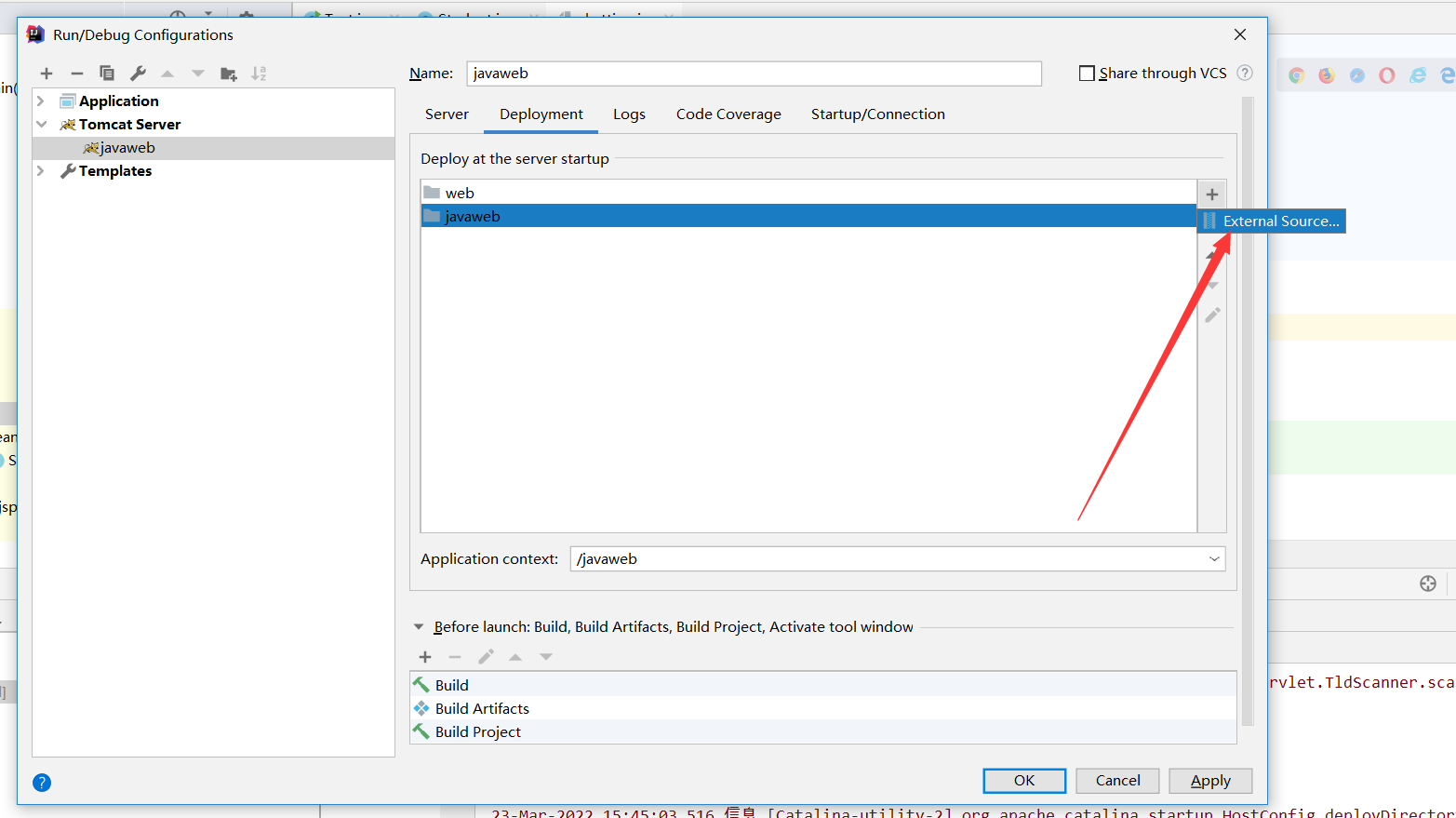This screenshot has width=1456, height=818.
Task: Open Application context dropdown arrow
Action: tap(1214, 559)
